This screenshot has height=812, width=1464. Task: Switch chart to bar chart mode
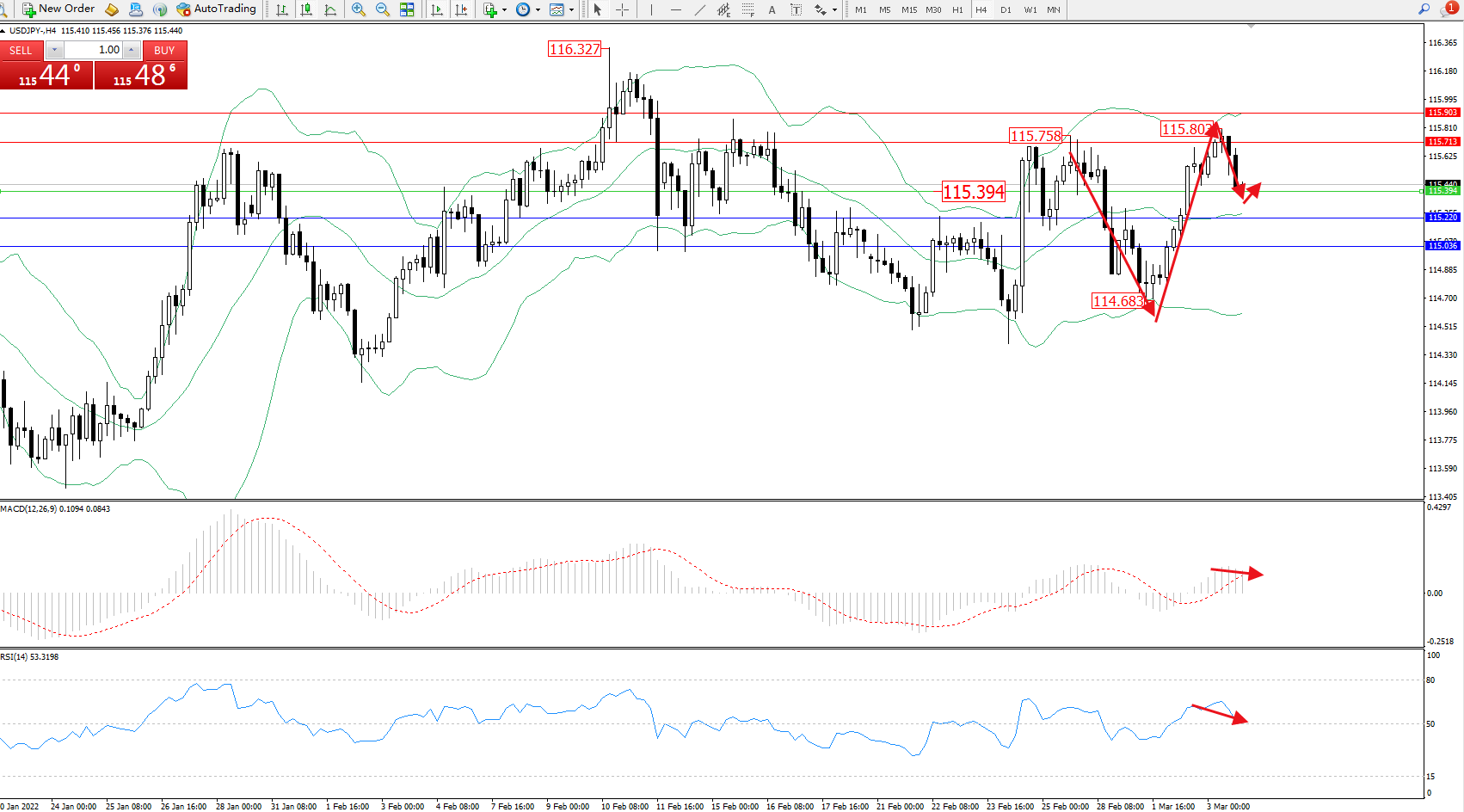[x=282, y=9]
